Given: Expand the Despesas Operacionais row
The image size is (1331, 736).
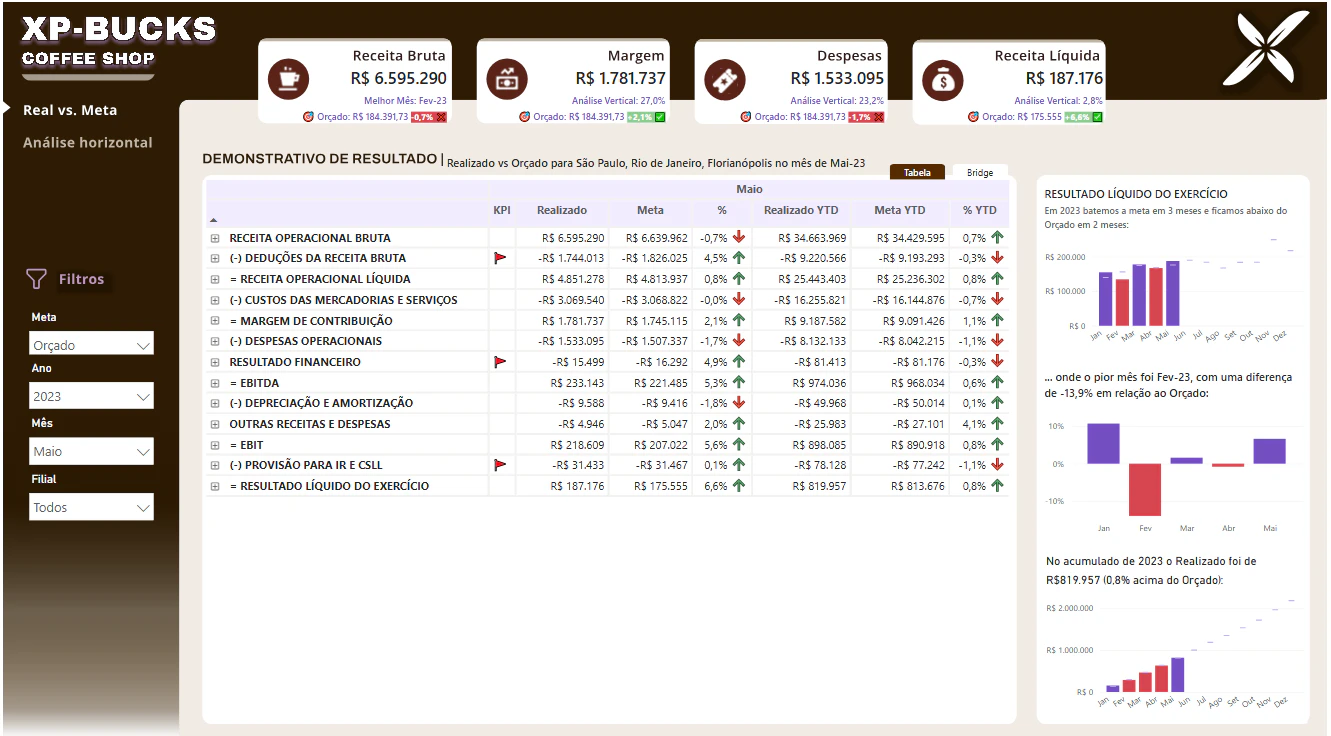Looking at the screenshot, I should coord(215,341).
